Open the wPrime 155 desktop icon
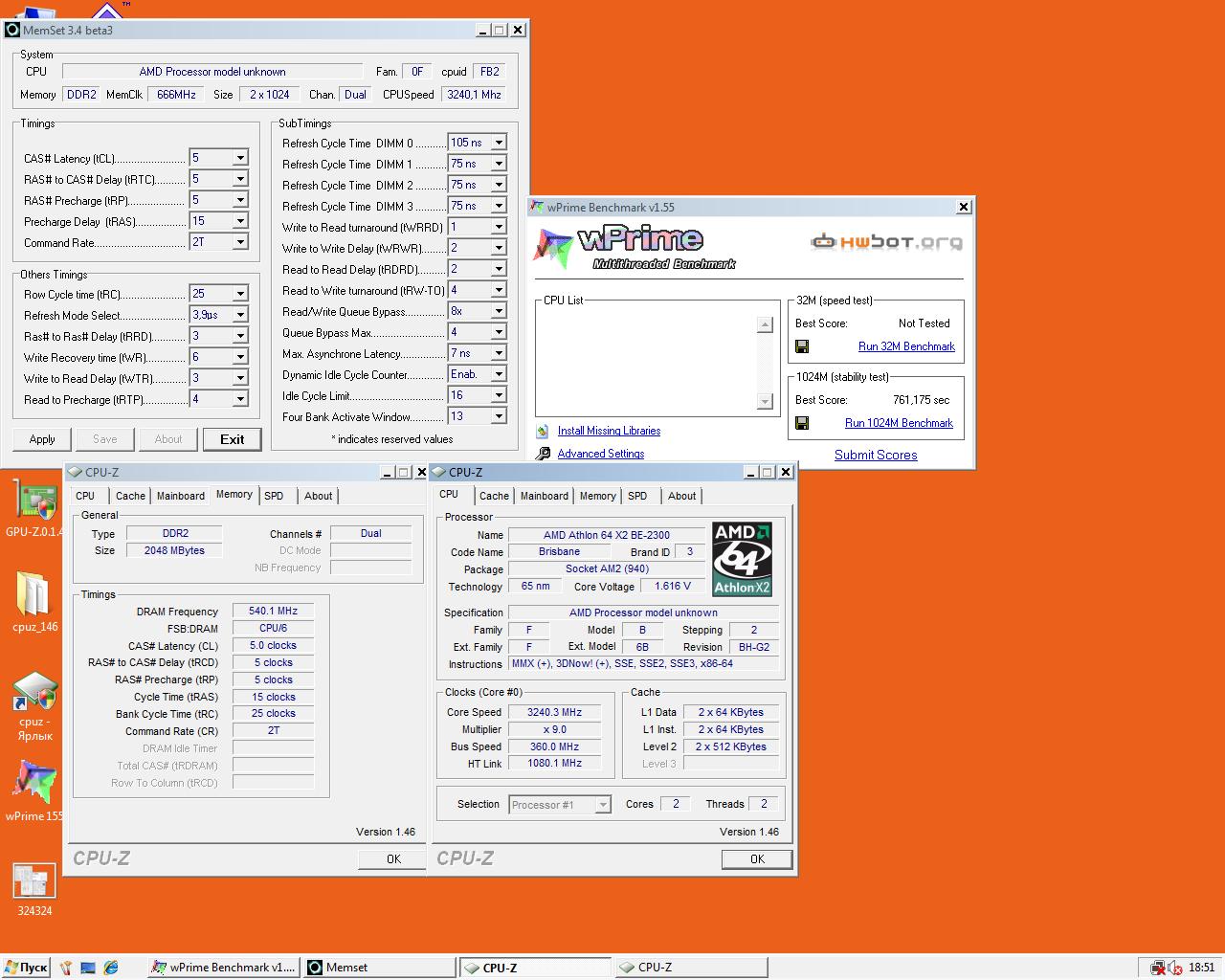 pos(33,791)
